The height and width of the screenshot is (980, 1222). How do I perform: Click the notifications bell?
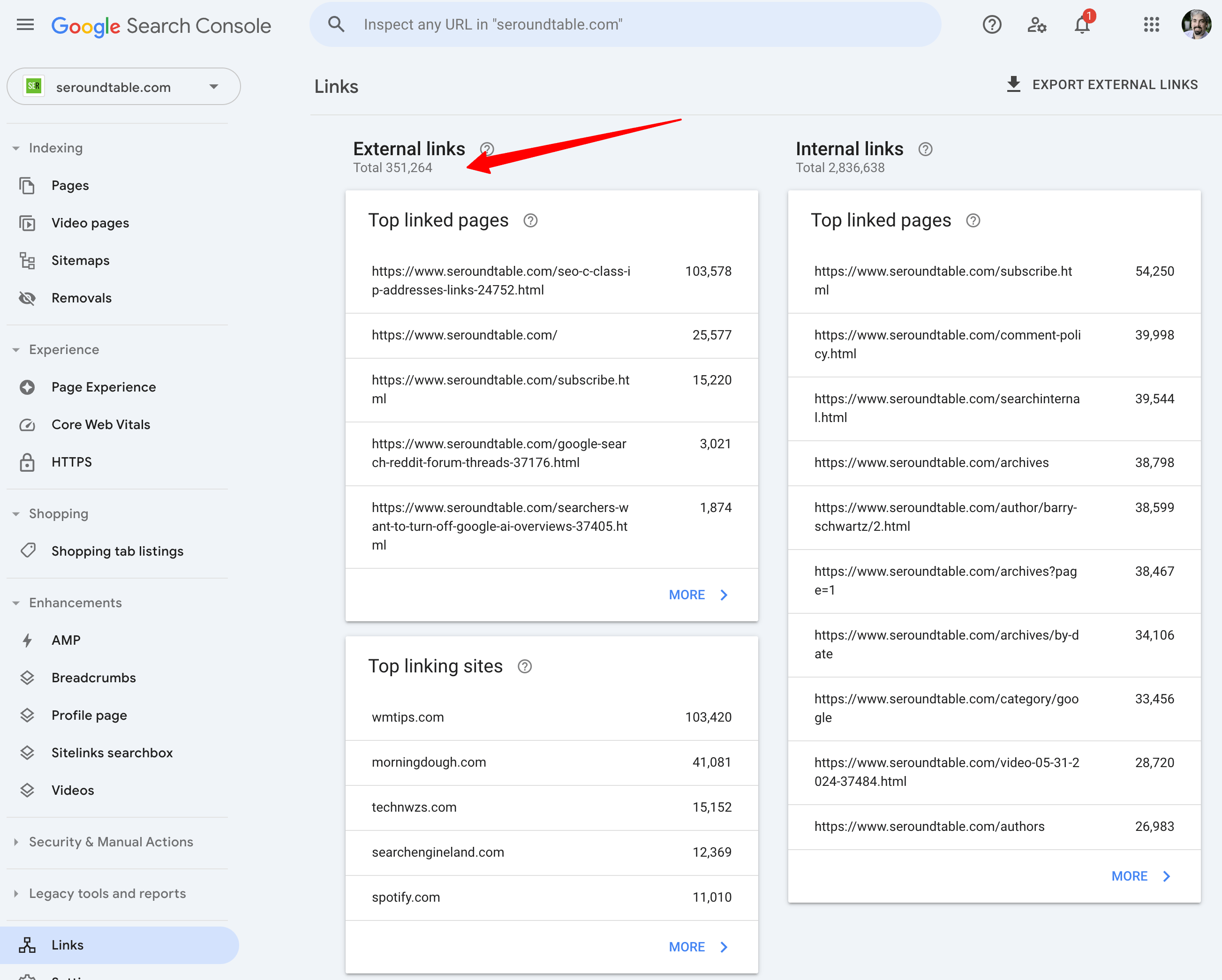click(x=1082, y=24)
